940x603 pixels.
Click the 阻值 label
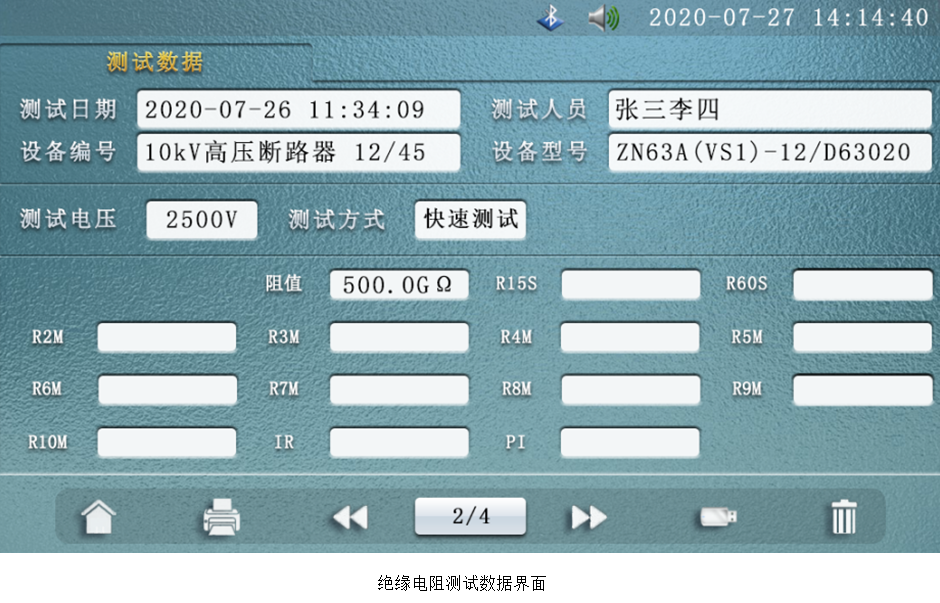[x=284, y=284]
